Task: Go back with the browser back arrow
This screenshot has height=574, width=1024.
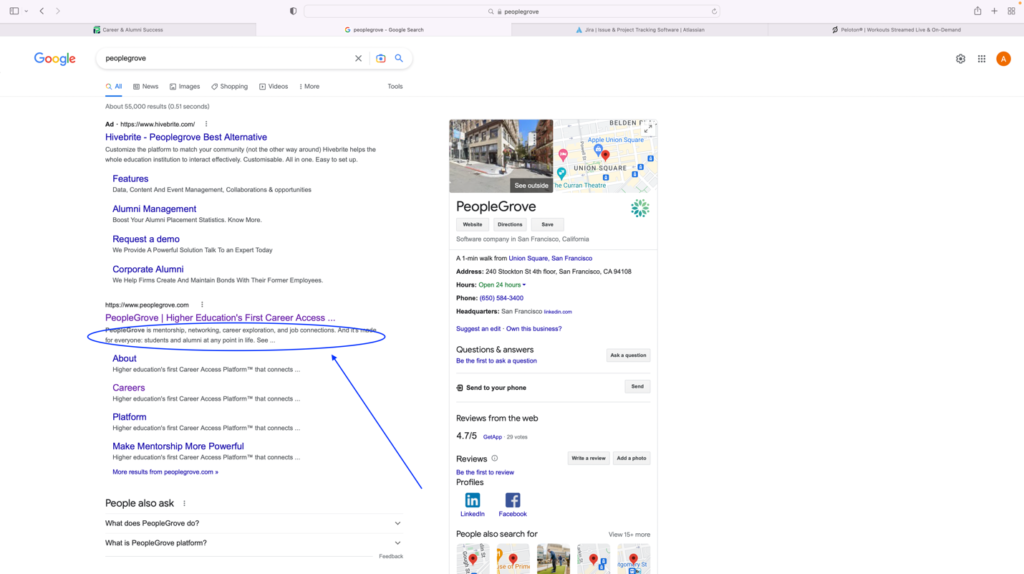Action: [42, 11]
